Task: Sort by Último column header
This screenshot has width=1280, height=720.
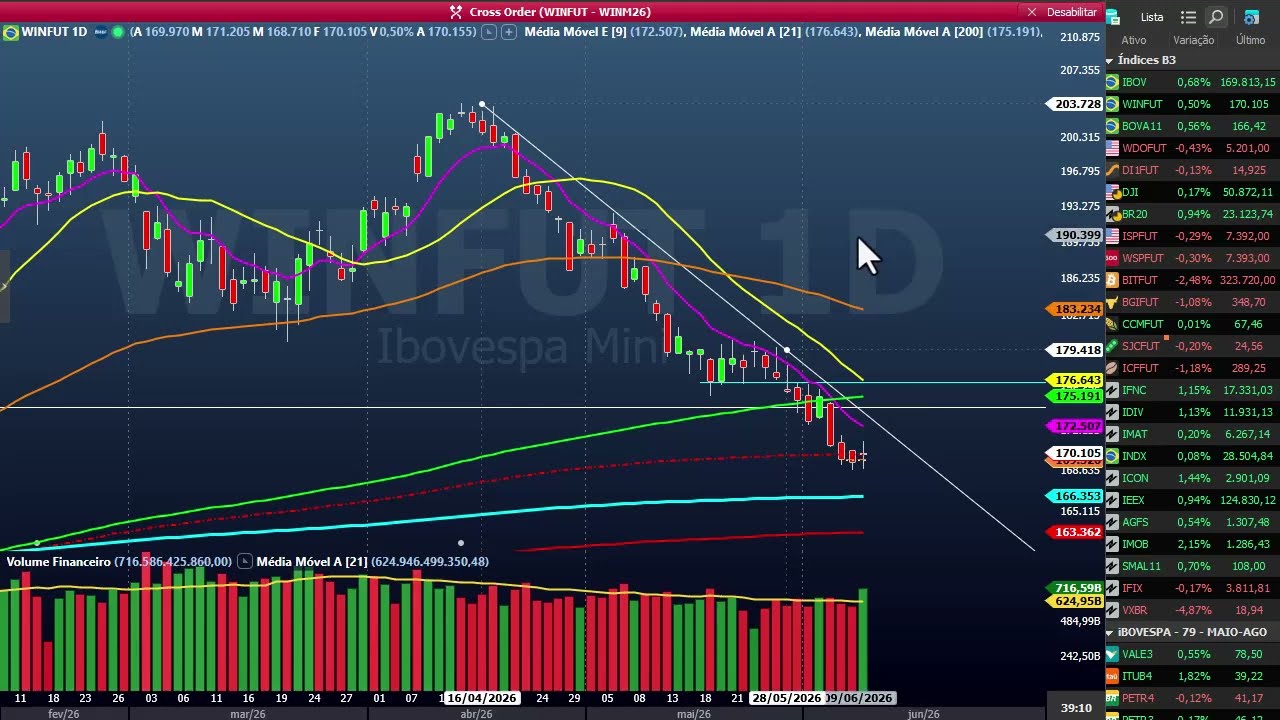Action: pyautogui.click(x=1250, y=40)
